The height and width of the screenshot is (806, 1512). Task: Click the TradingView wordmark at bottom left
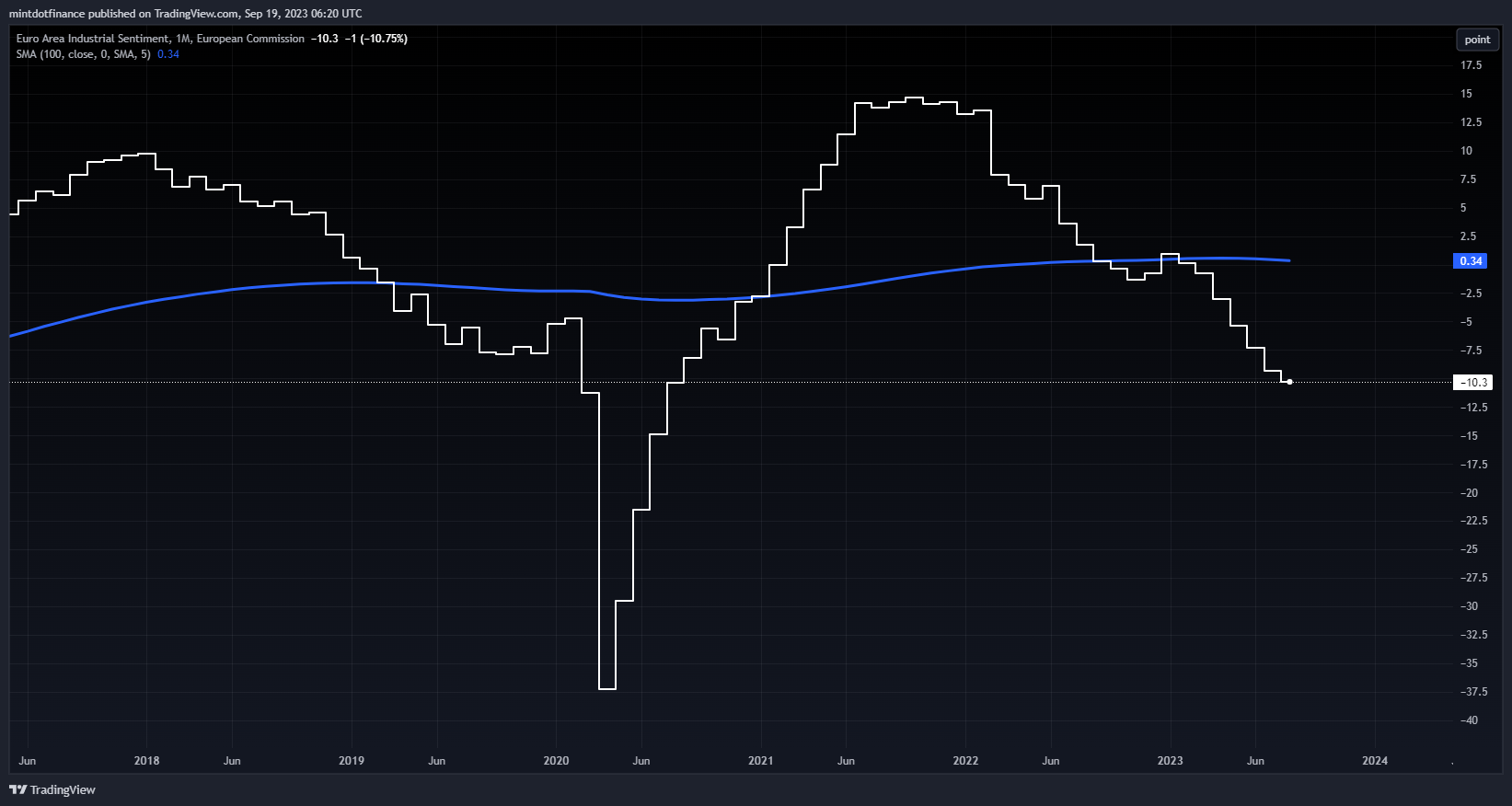pos(63,790)
